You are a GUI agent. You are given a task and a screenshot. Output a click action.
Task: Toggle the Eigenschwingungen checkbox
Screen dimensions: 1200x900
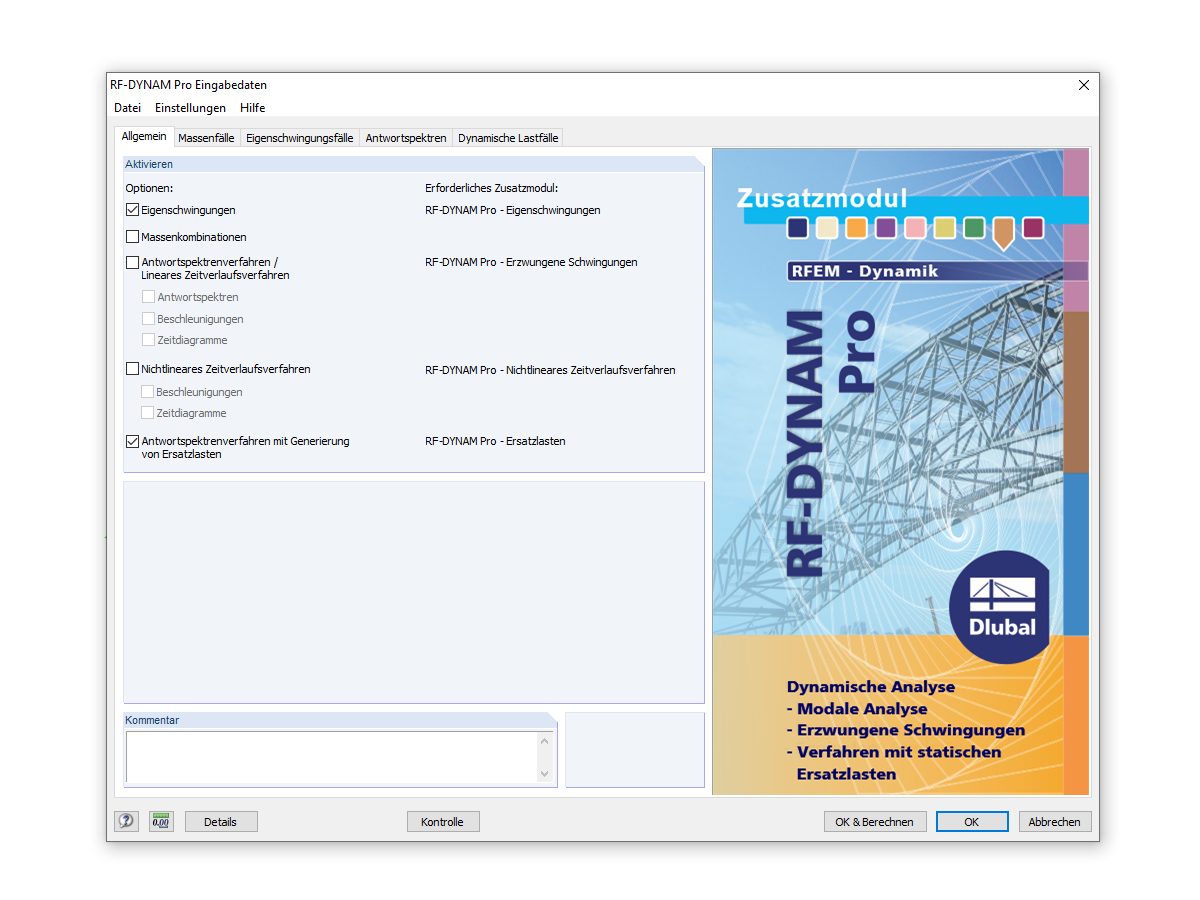132,210
